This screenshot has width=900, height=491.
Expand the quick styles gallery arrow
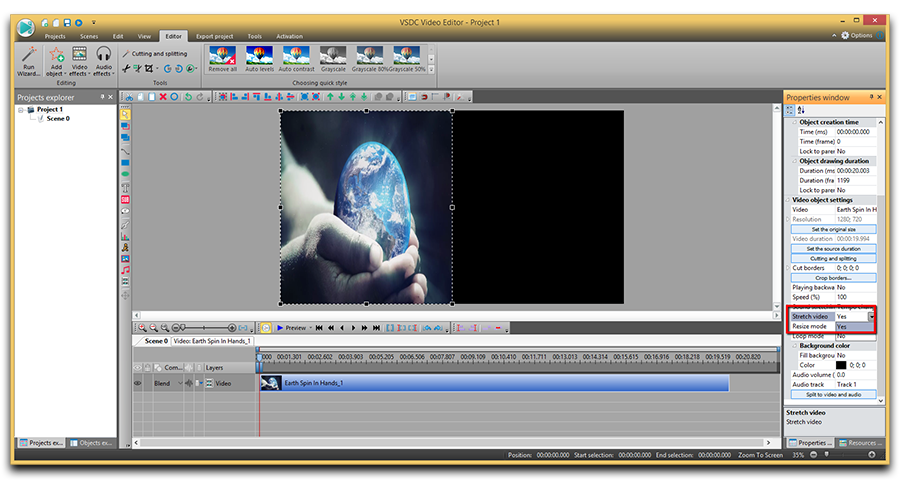click(432, 69)
